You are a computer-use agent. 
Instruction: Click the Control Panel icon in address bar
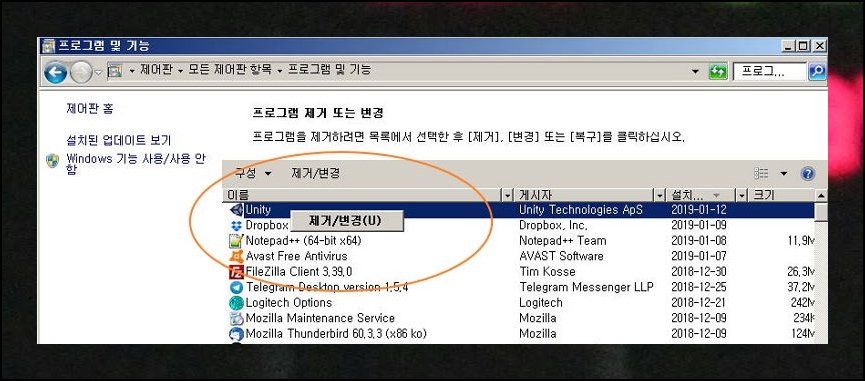(114, 71)
